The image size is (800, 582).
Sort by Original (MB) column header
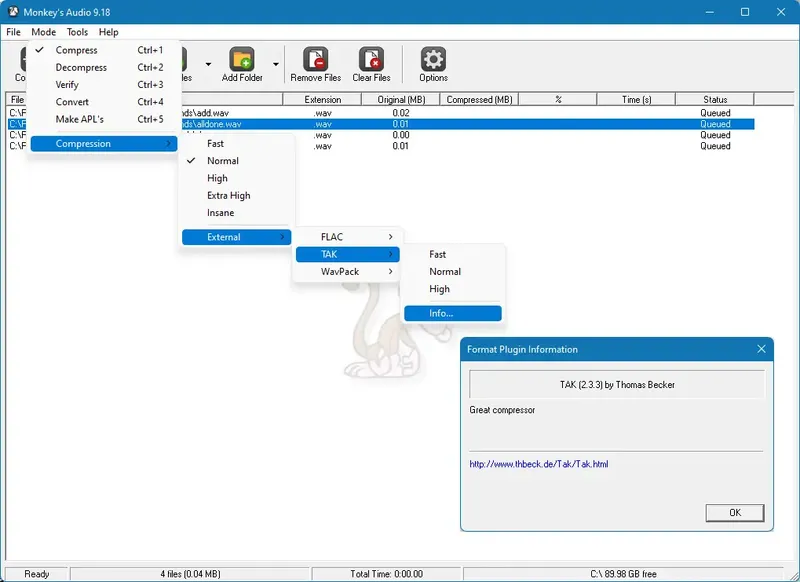click(401, 99)
